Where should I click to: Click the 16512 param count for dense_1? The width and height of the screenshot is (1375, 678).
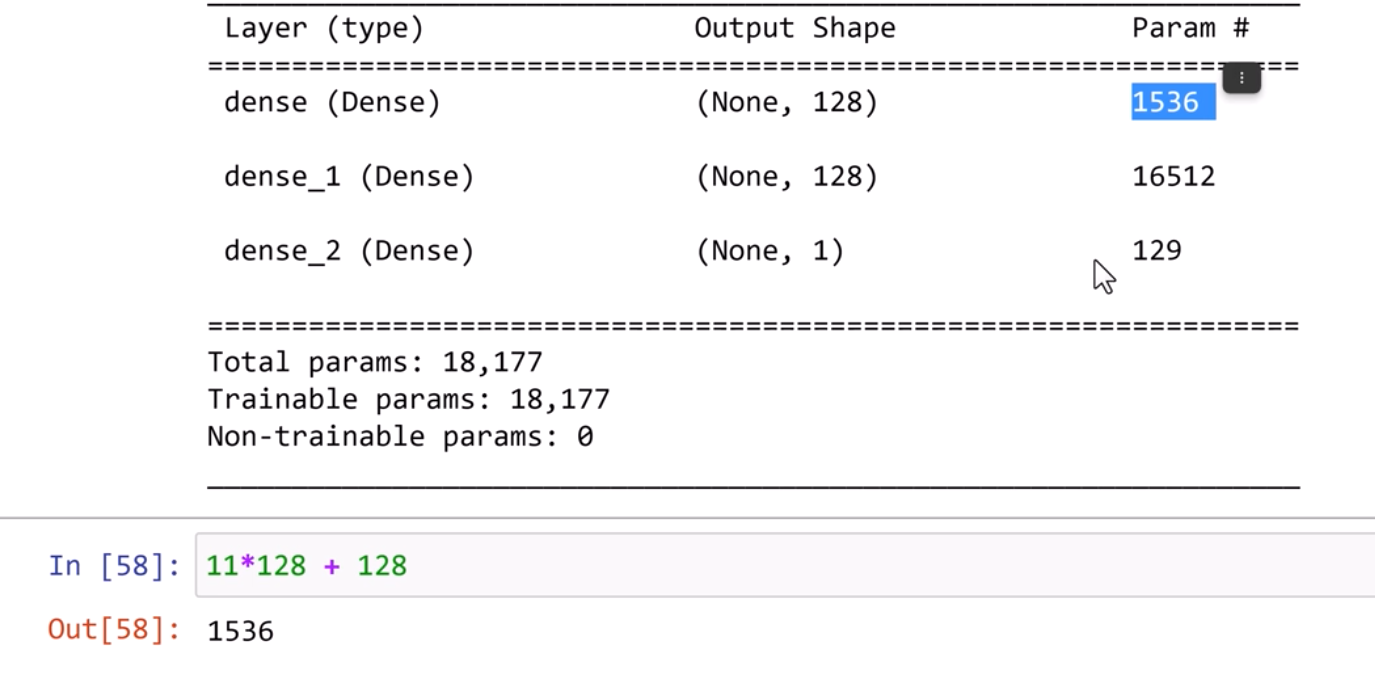[x=1173, y=177]
